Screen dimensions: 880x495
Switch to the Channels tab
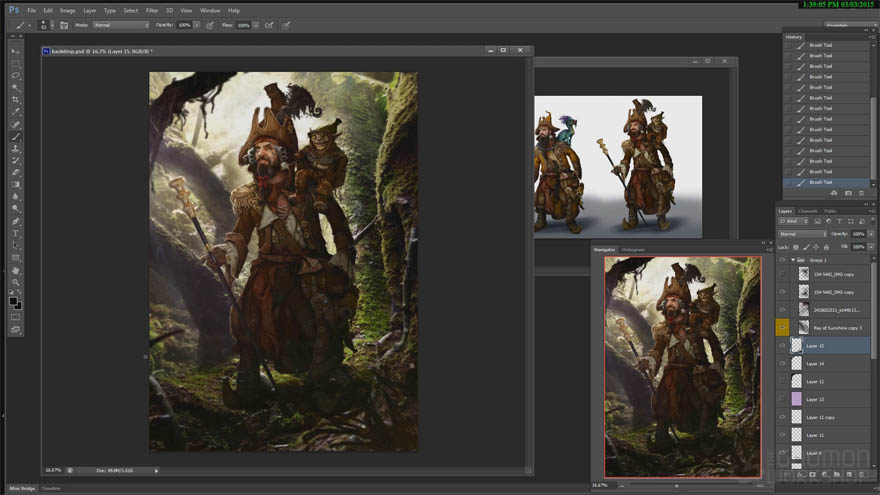[x=808, y=211]
